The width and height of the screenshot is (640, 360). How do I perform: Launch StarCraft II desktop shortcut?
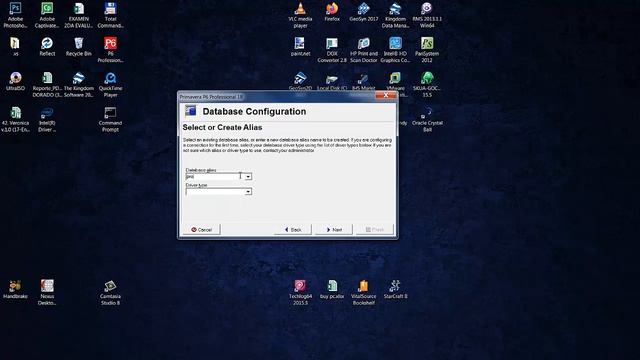[395, 289]
